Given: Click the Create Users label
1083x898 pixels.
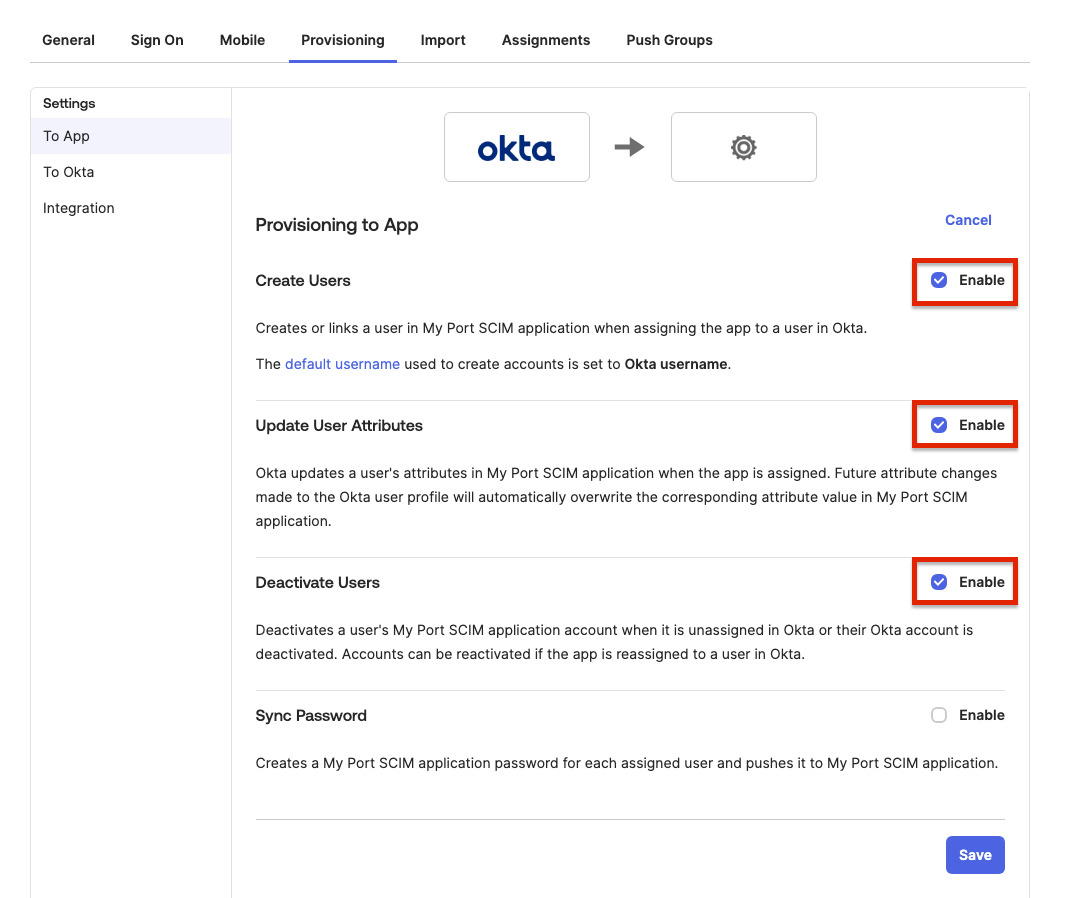Looking at the screenshot, I should pyautogui.click(x=303, y=280).
